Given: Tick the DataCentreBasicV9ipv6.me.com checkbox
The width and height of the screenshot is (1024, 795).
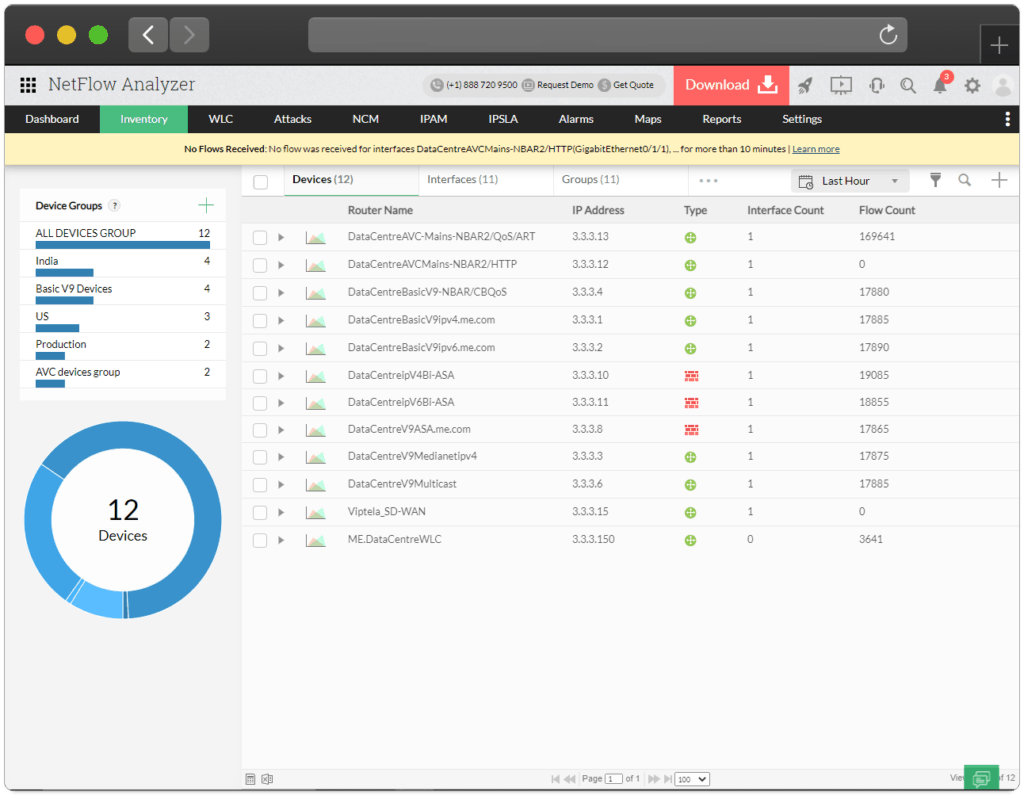Looking at the screenshot, I should tap(260, 349).
